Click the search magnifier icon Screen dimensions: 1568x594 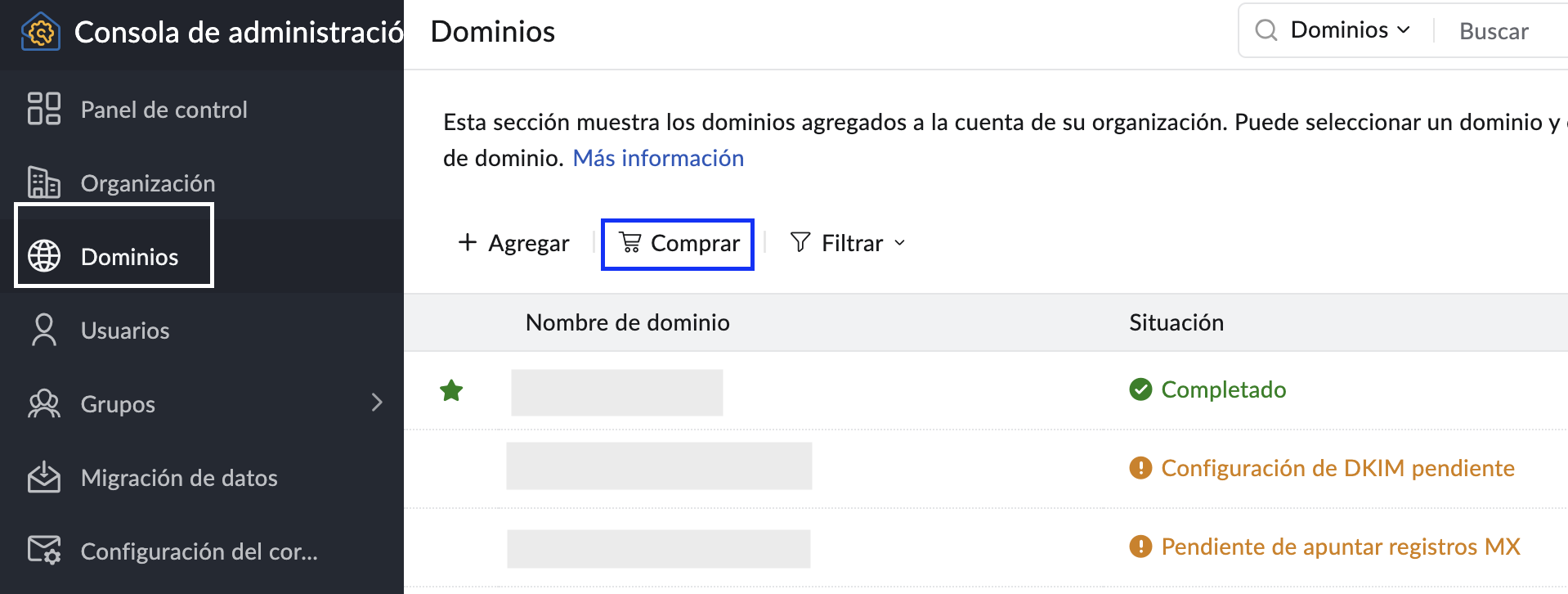point(1266,30)
